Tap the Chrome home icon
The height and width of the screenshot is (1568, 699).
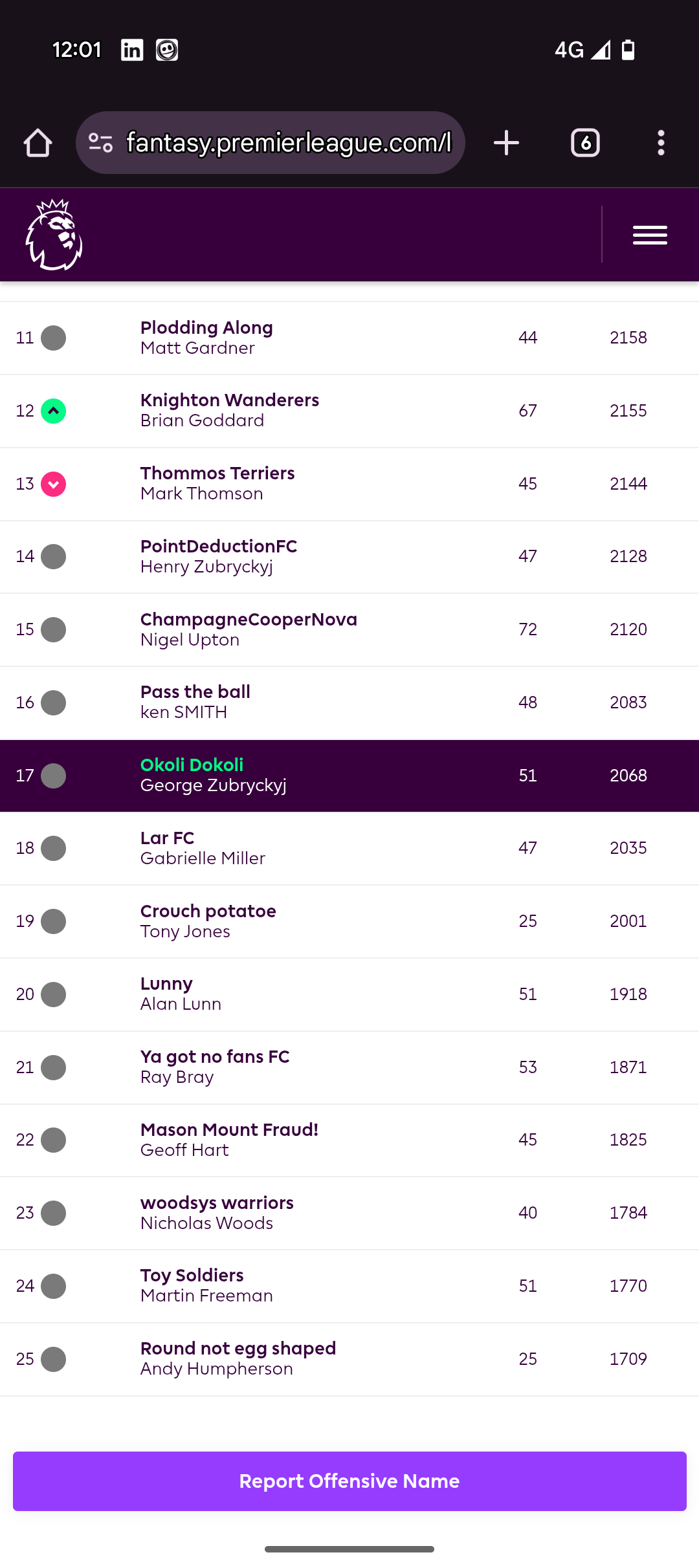tap(38, 143)
